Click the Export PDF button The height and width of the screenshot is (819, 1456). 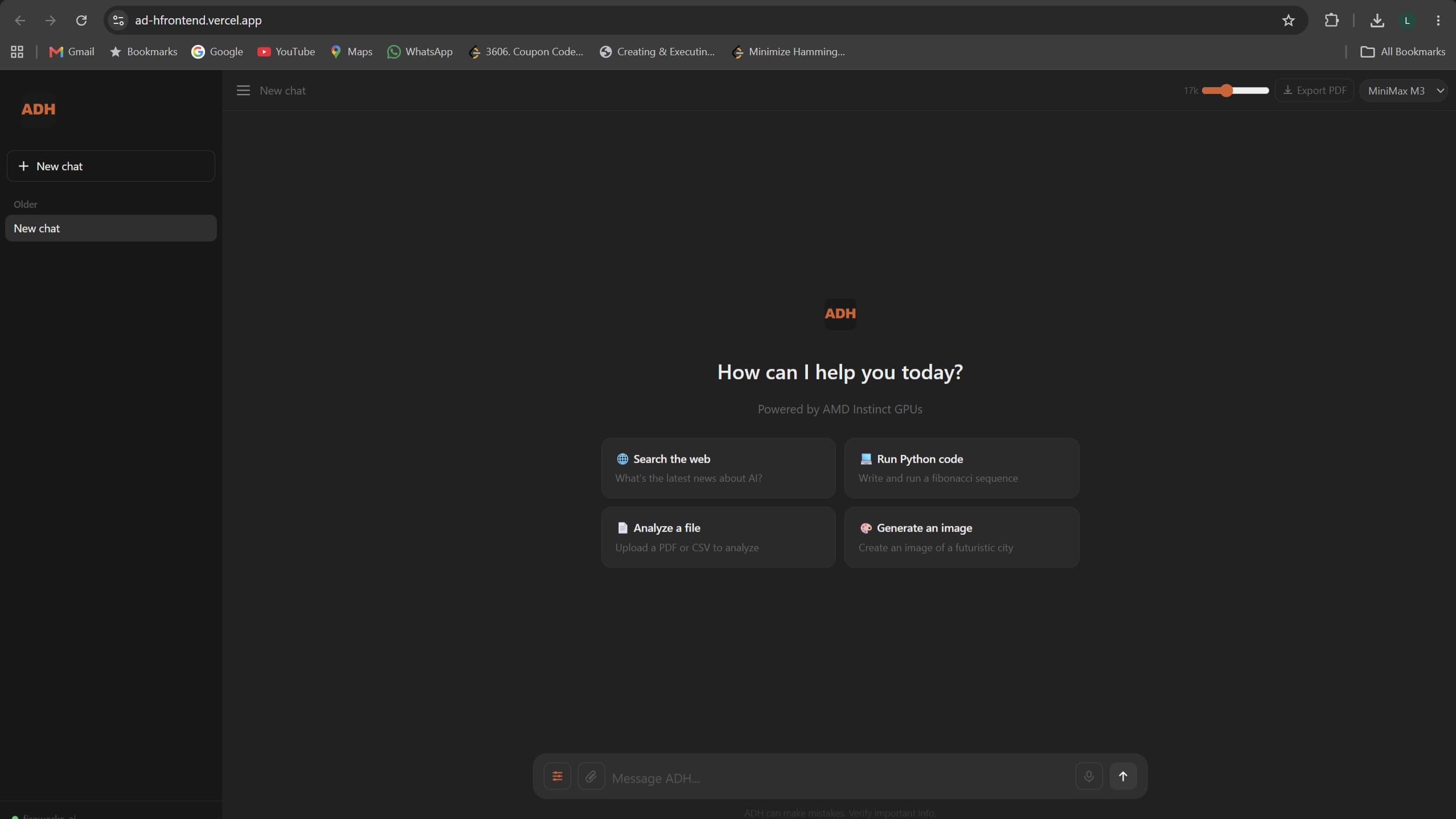click(x=1314, y=91)
